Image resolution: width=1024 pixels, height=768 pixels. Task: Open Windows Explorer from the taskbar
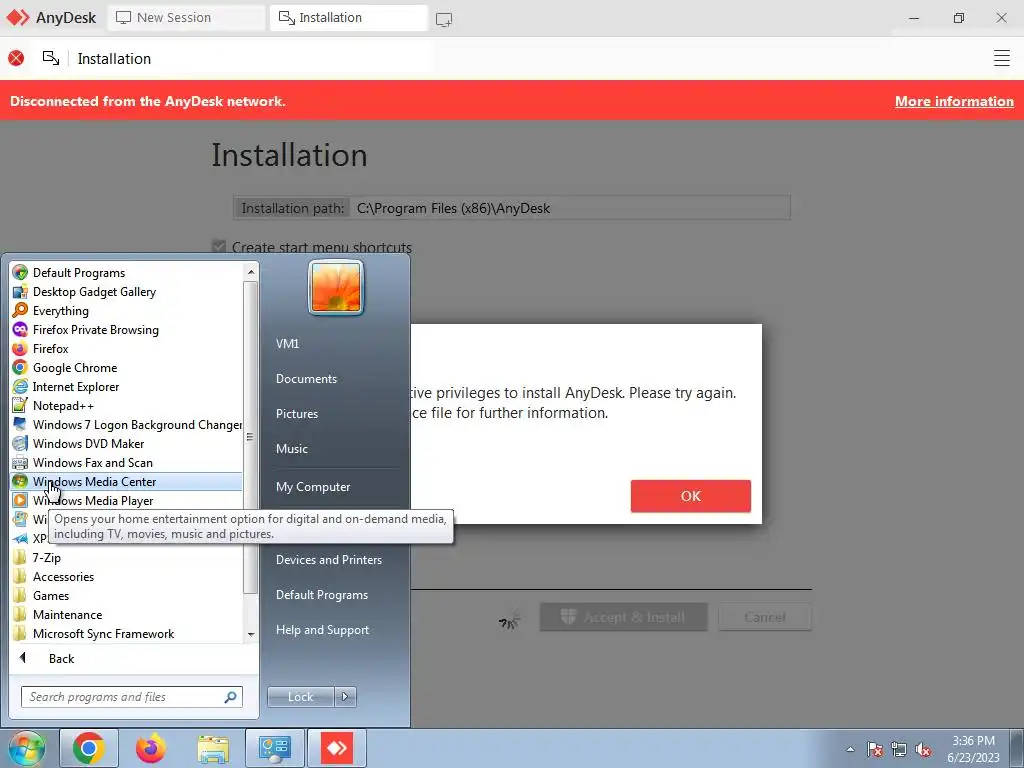pyautogui.click(x=213, y=748)
